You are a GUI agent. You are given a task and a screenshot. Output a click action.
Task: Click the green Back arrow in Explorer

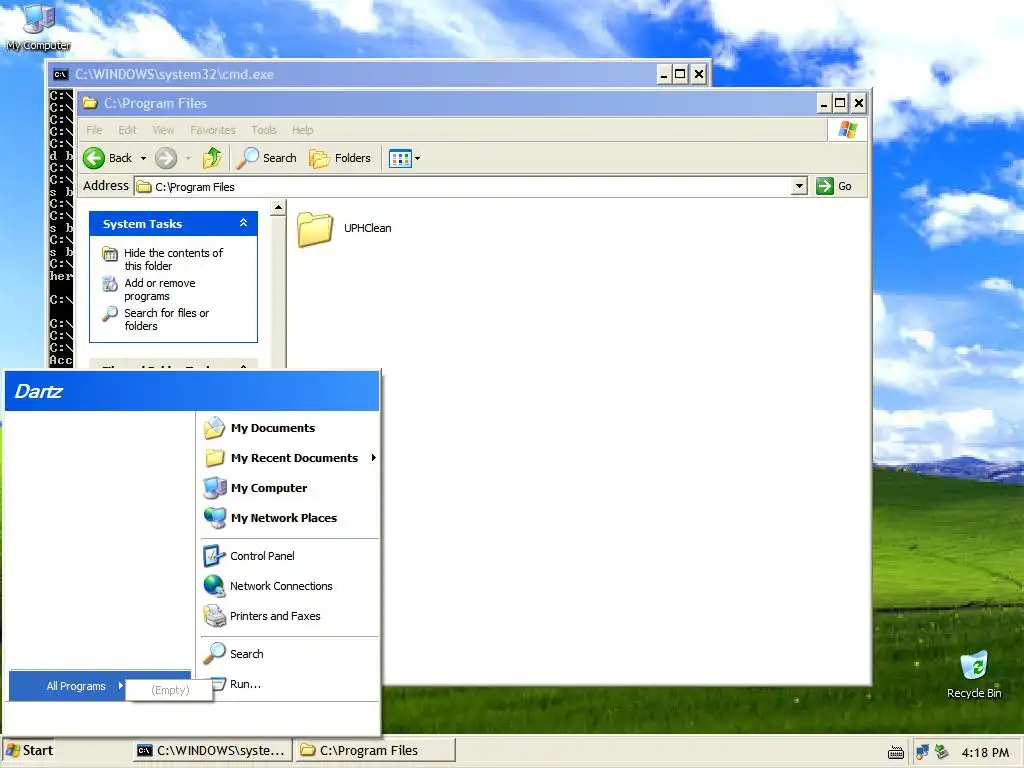tap(94, 158)
